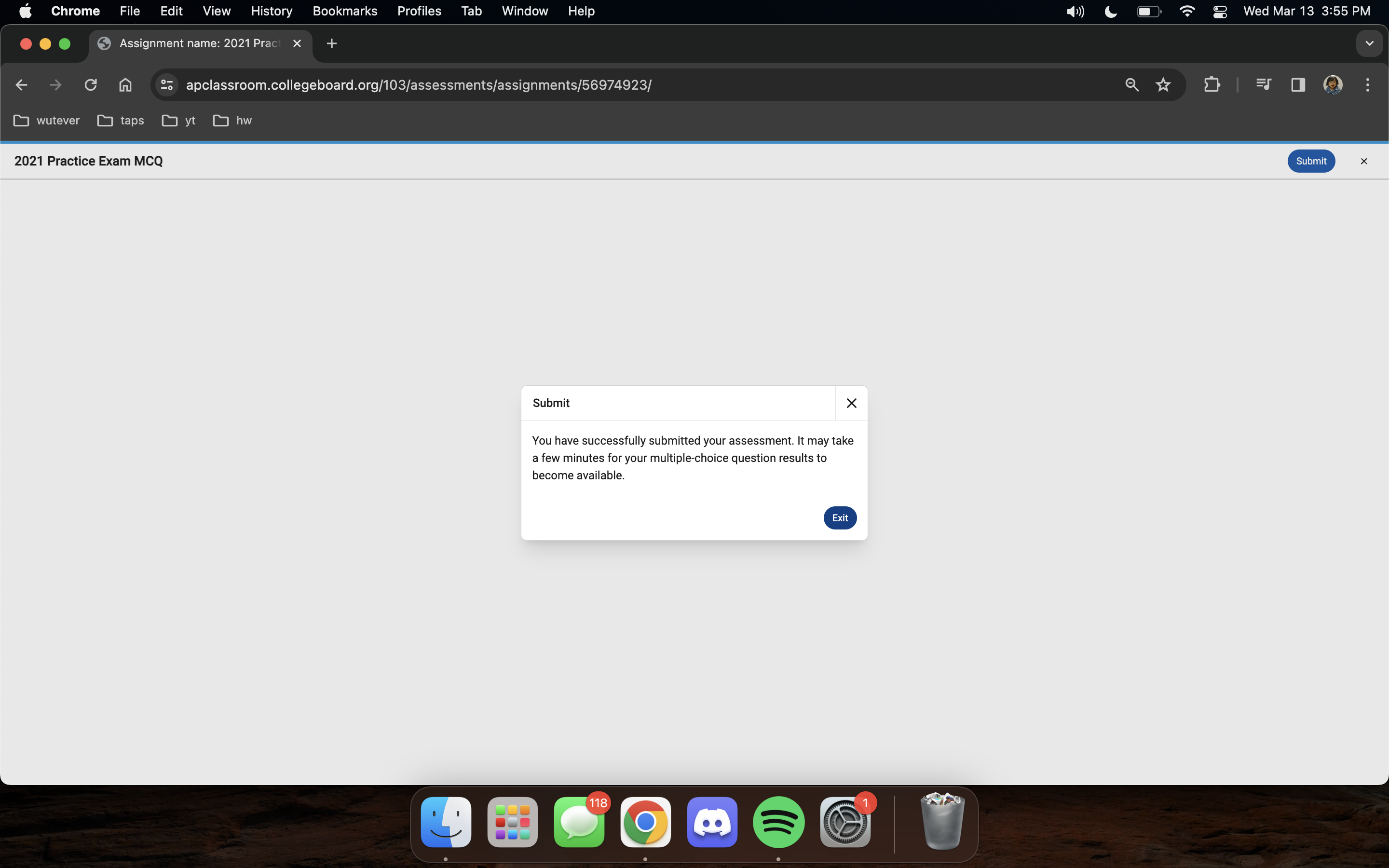Close the Submit dialog with X
Screen dimensions: 1389x868
click(851, 403)
